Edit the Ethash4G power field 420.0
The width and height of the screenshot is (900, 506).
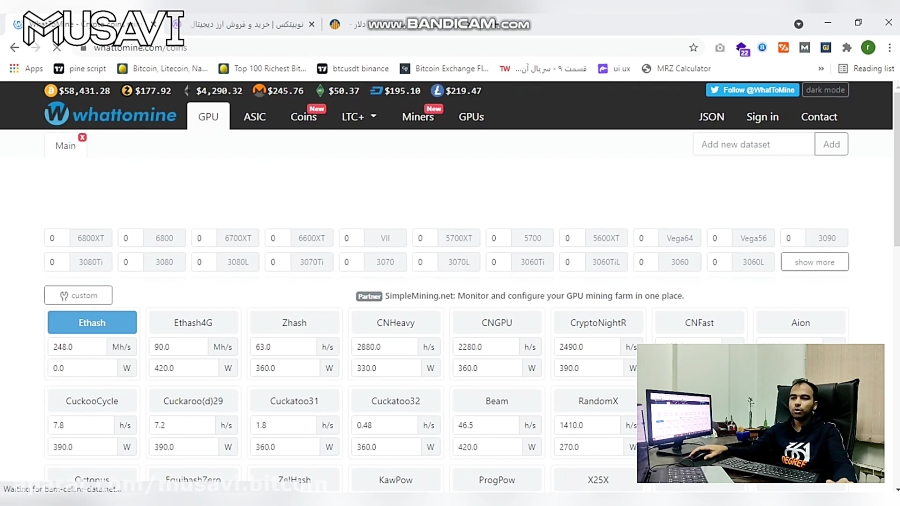pyautogui.click(x=184, y=368)
